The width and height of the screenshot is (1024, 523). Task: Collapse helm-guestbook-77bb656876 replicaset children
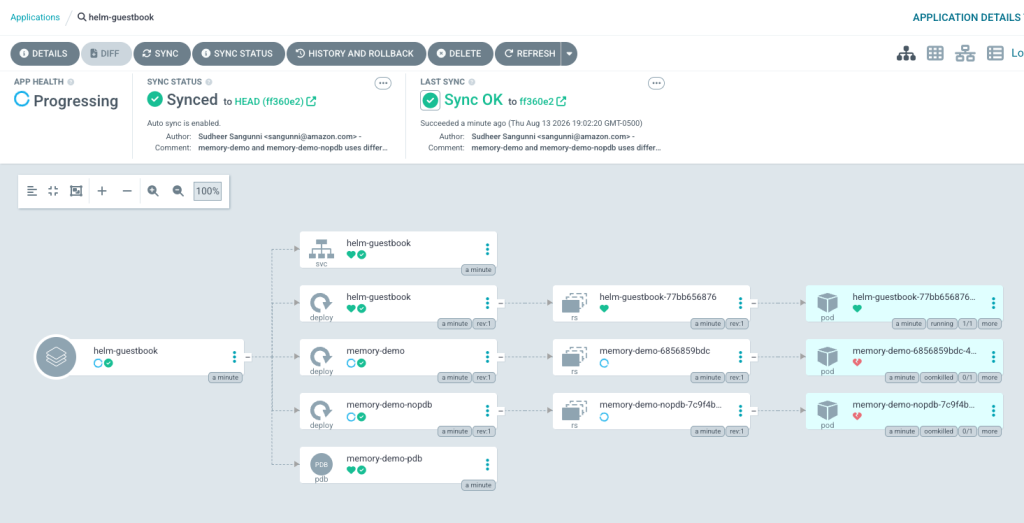pyautogui.click(x=754, y=303)
